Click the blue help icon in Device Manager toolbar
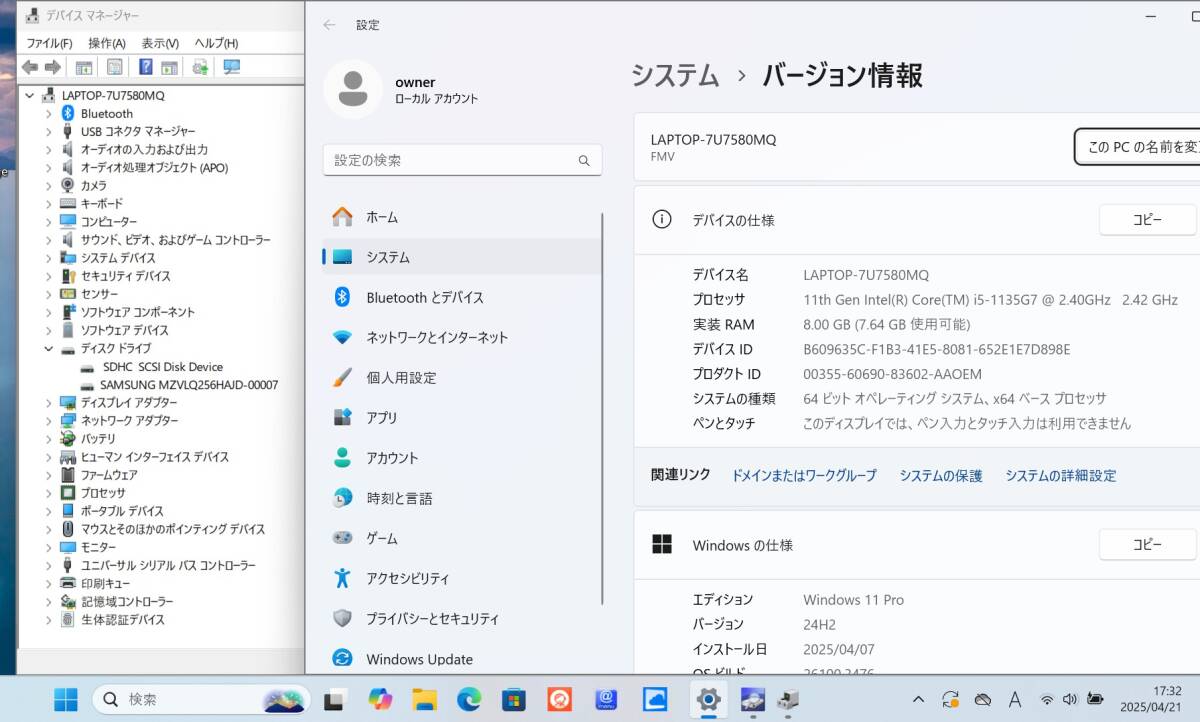This screenshot has height=722, width=1200. [x=145, y=67]
